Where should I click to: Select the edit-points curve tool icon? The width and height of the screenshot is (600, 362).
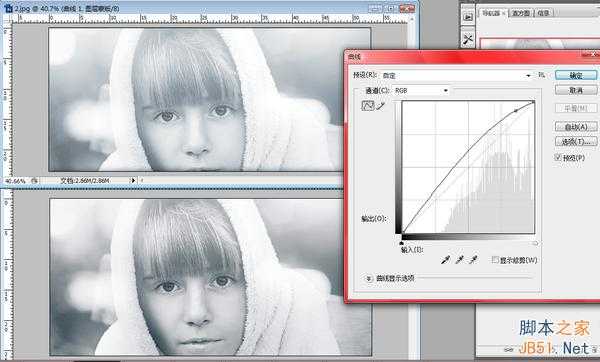[x=368, y=106]
